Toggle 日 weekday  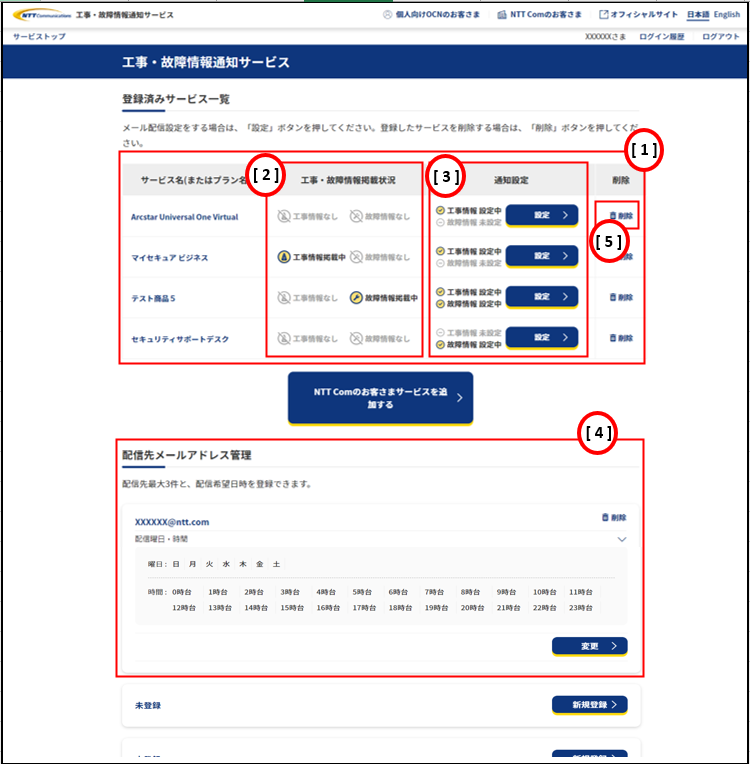tap(176, 564)
